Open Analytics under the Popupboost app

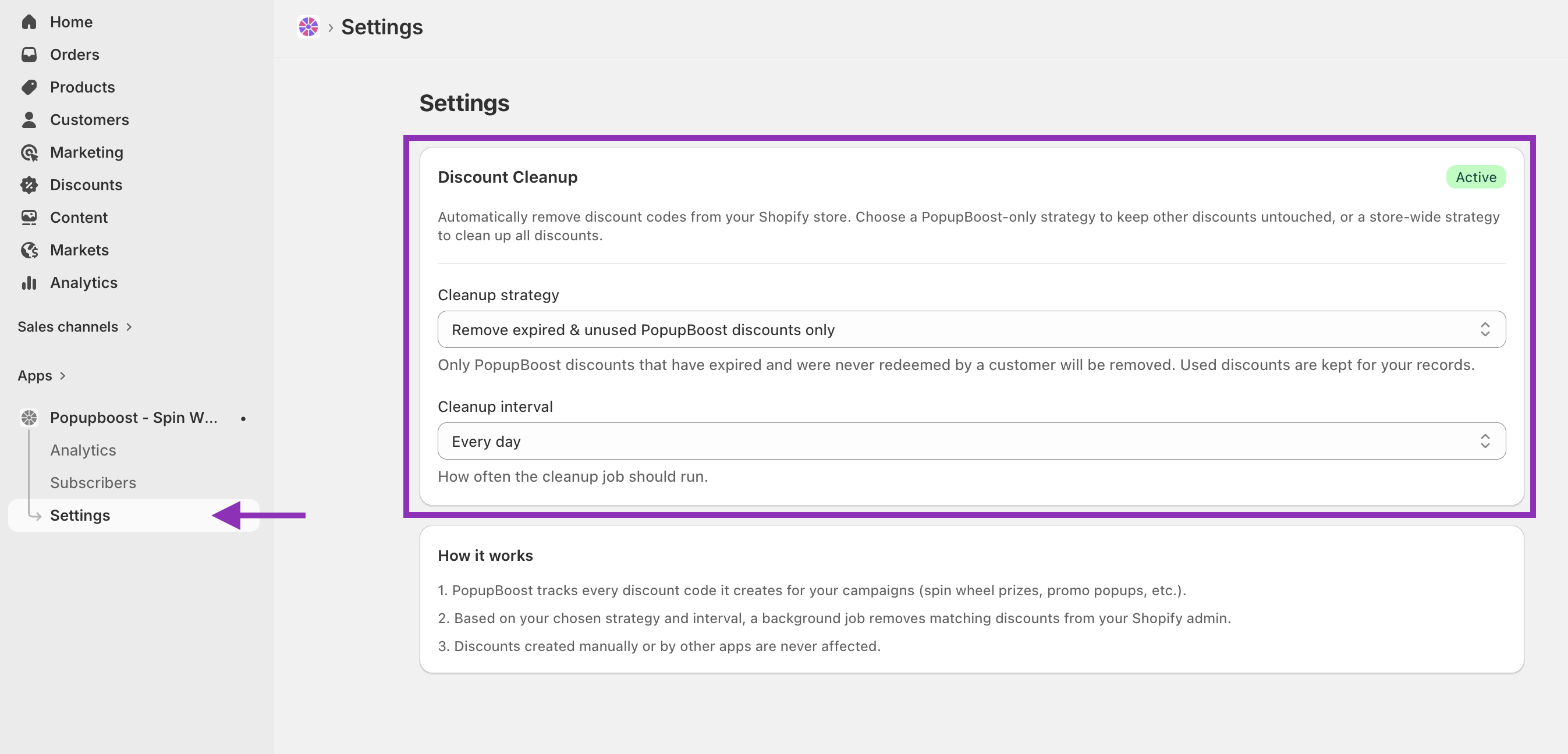83,450
